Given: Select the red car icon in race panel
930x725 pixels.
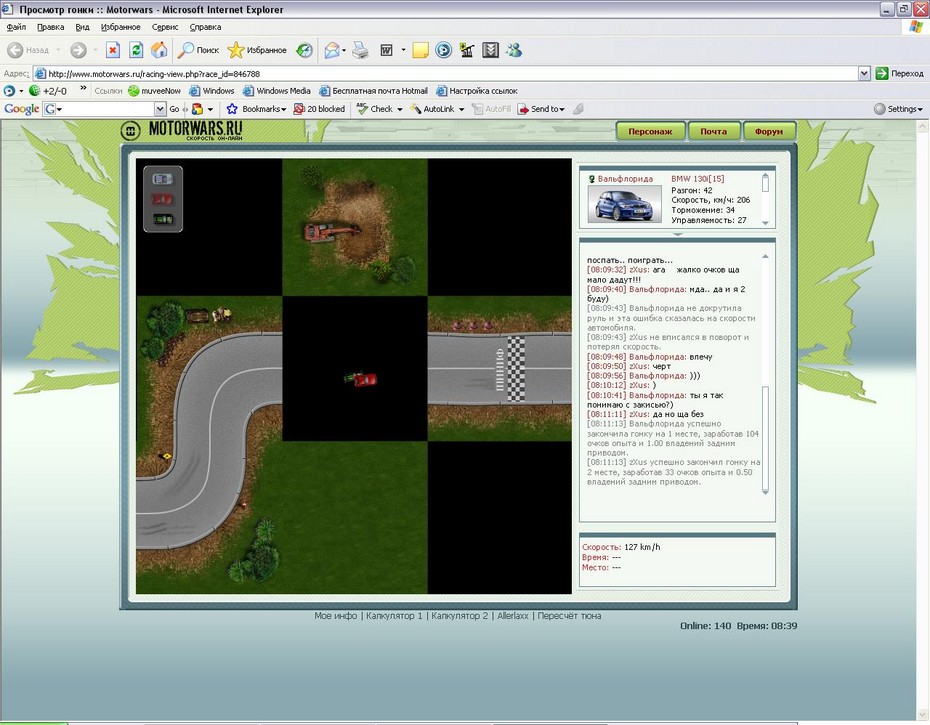Looking at the screenshot, I should 162,198.
